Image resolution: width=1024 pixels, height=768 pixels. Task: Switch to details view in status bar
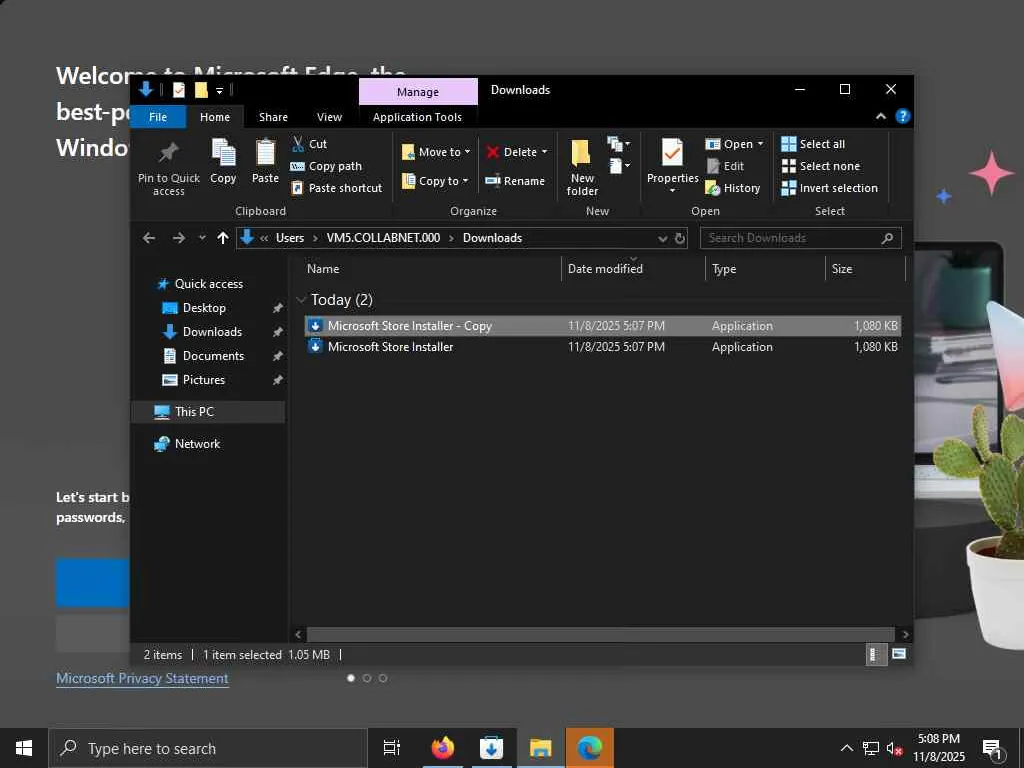(x=875, y=654)
